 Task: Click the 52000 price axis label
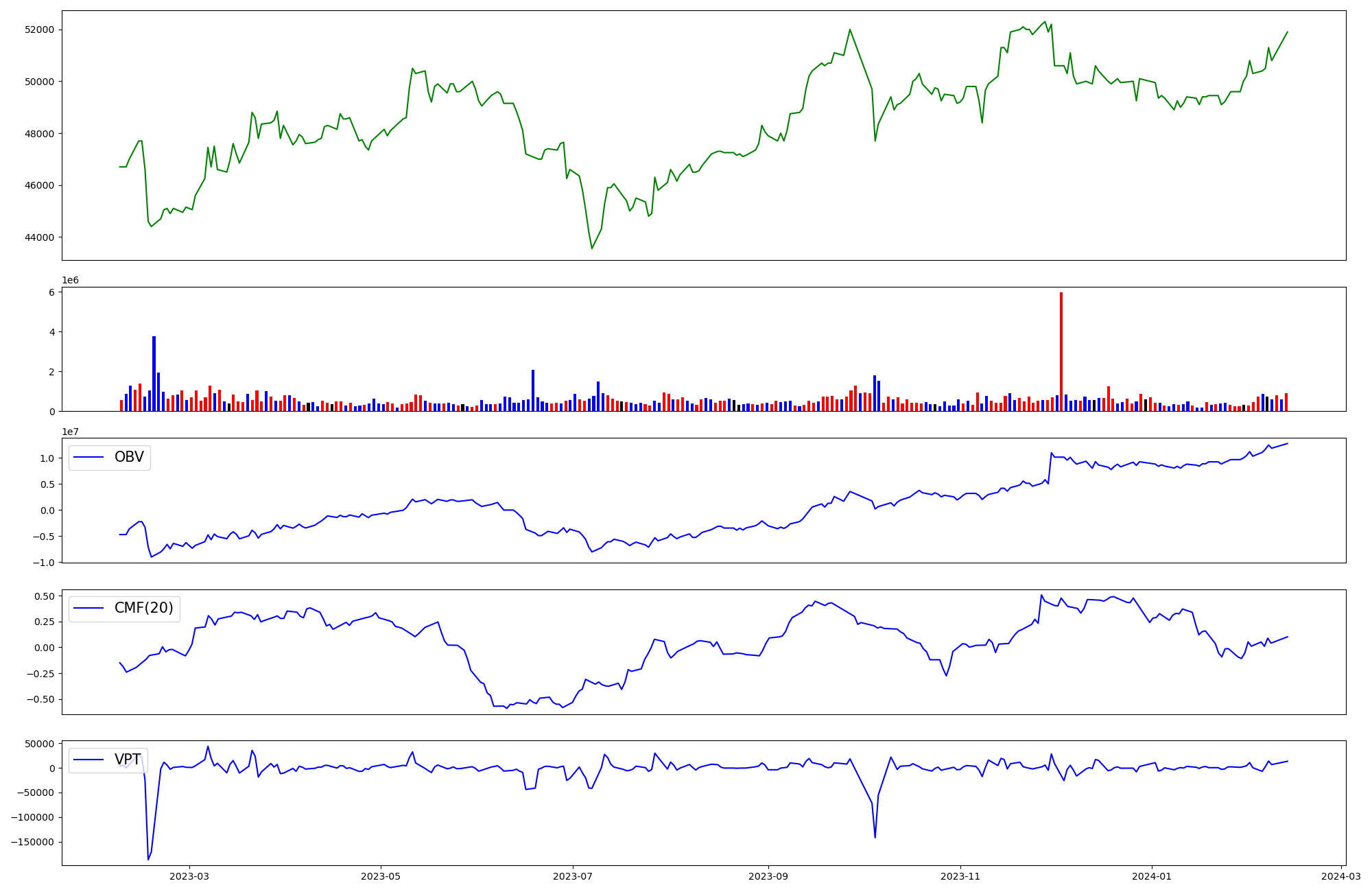(x=39, y=30)
